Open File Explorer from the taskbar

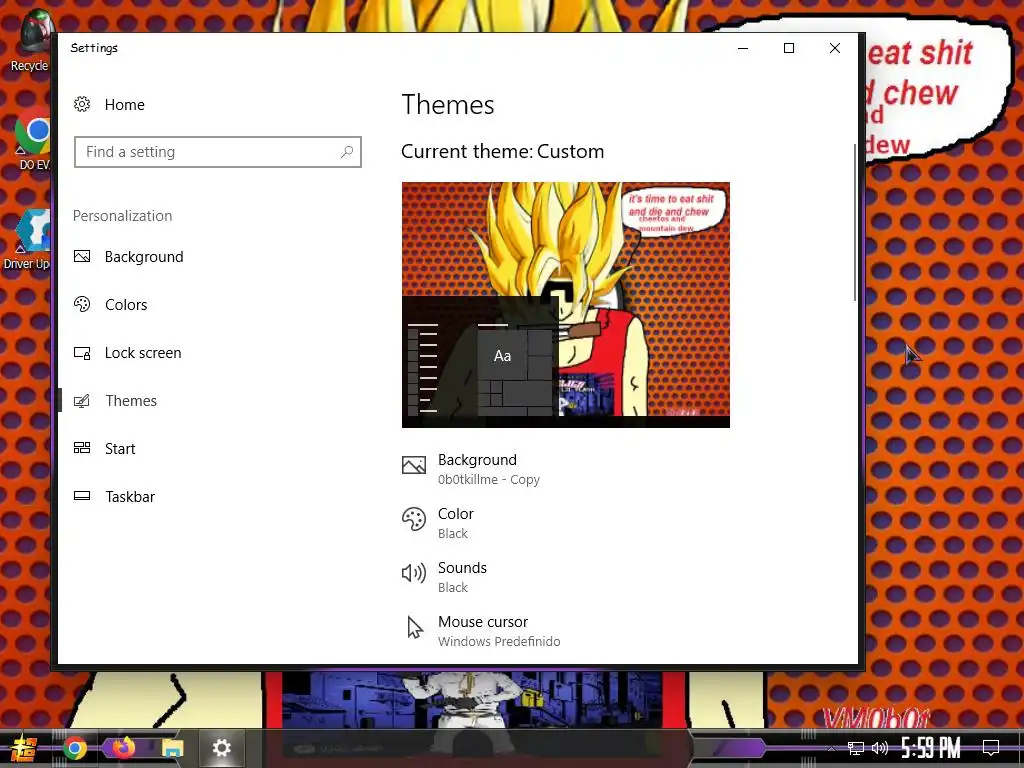(x=172, y=748)
